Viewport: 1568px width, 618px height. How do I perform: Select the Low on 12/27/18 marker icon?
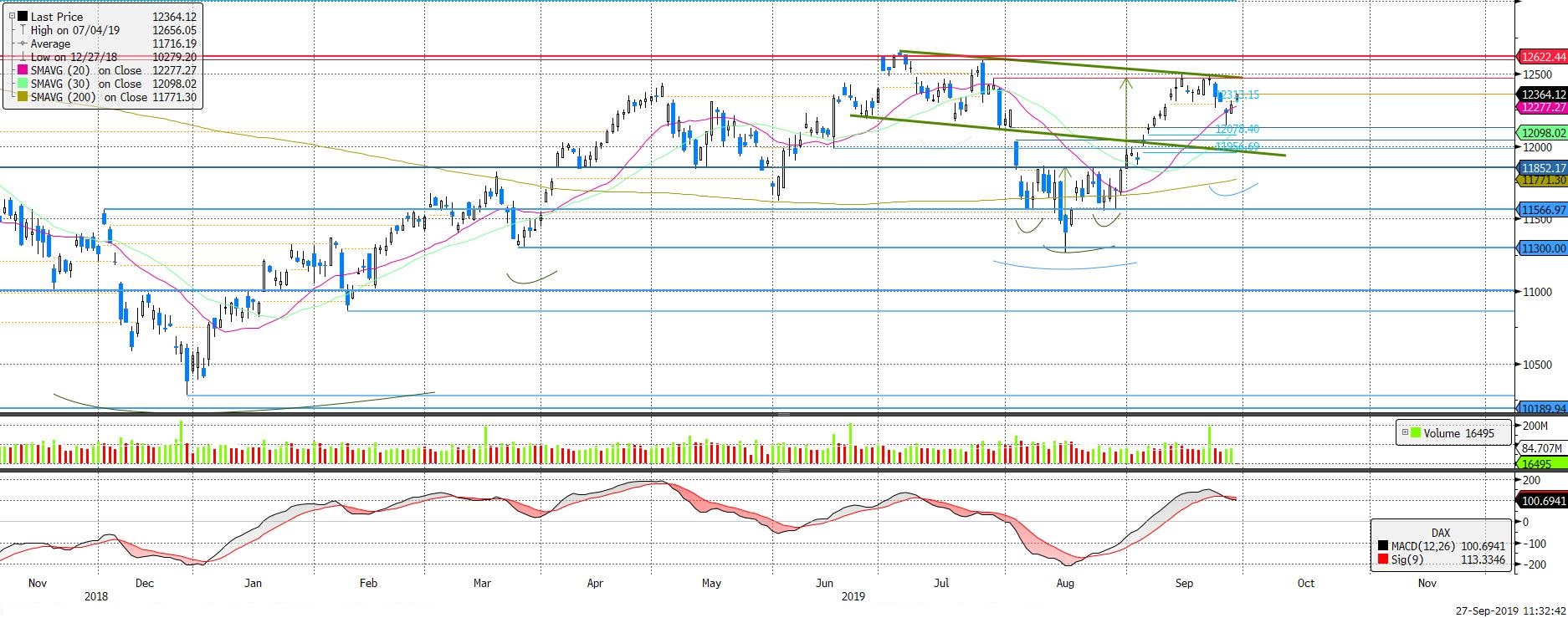22,57
